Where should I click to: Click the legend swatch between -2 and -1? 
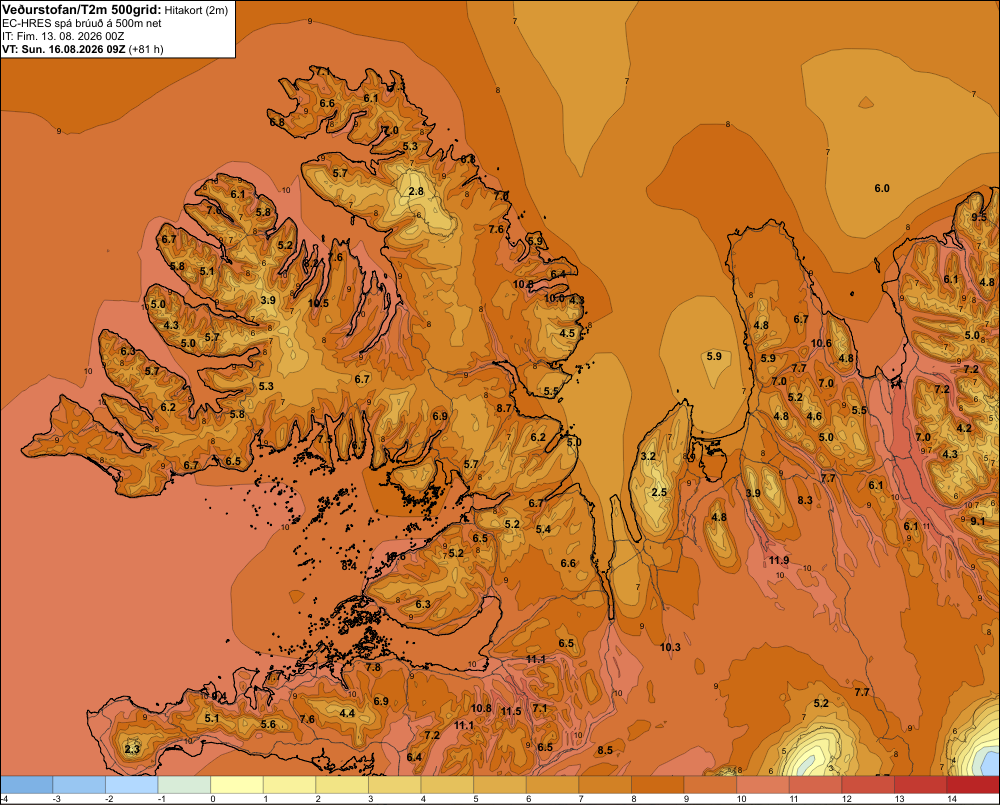click(131, 785)
